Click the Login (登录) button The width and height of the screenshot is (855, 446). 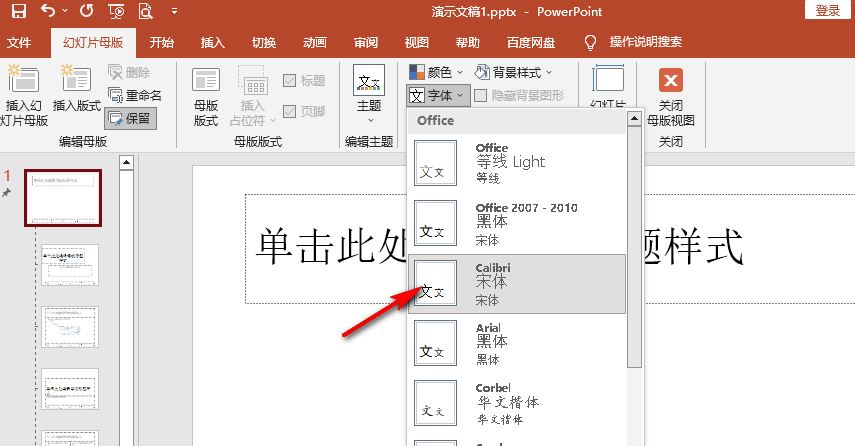827,11
